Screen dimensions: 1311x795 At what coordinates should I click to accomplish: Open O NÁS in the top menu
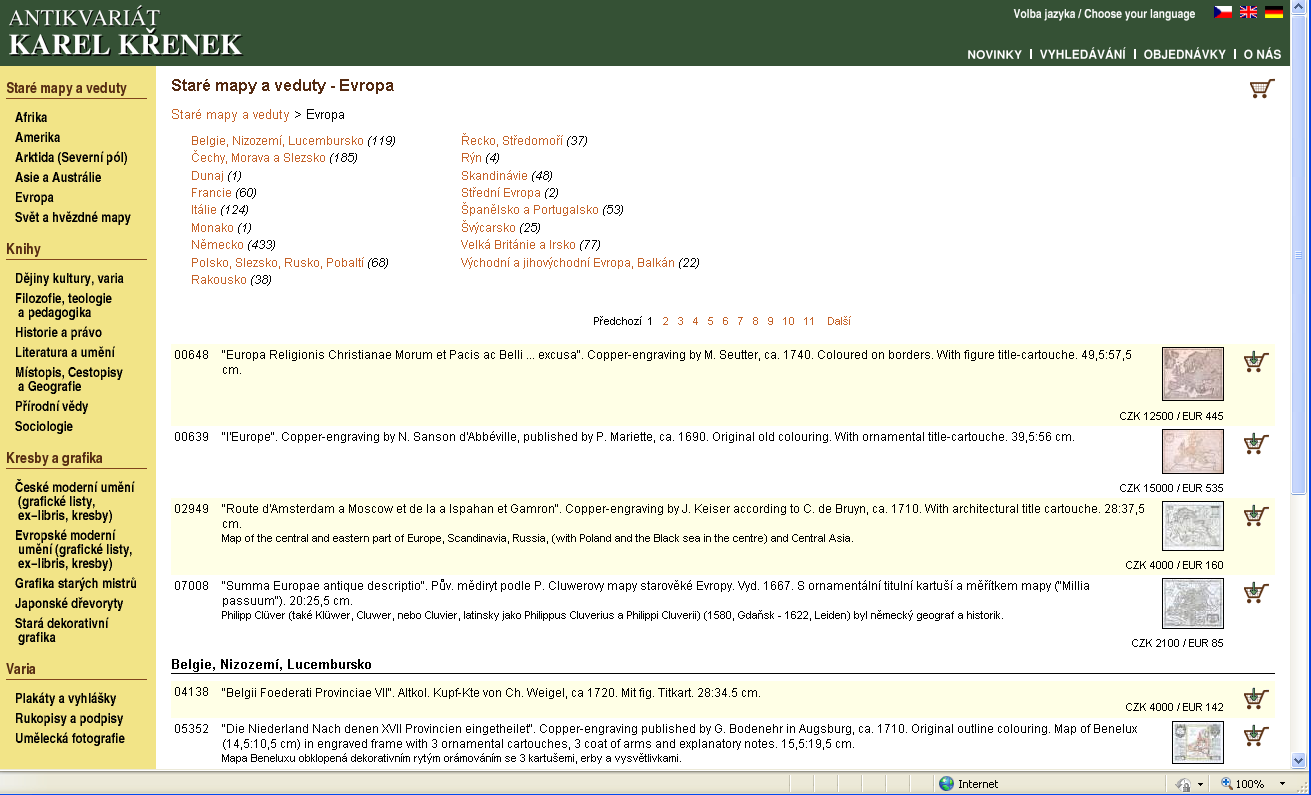coord(1262,55)
